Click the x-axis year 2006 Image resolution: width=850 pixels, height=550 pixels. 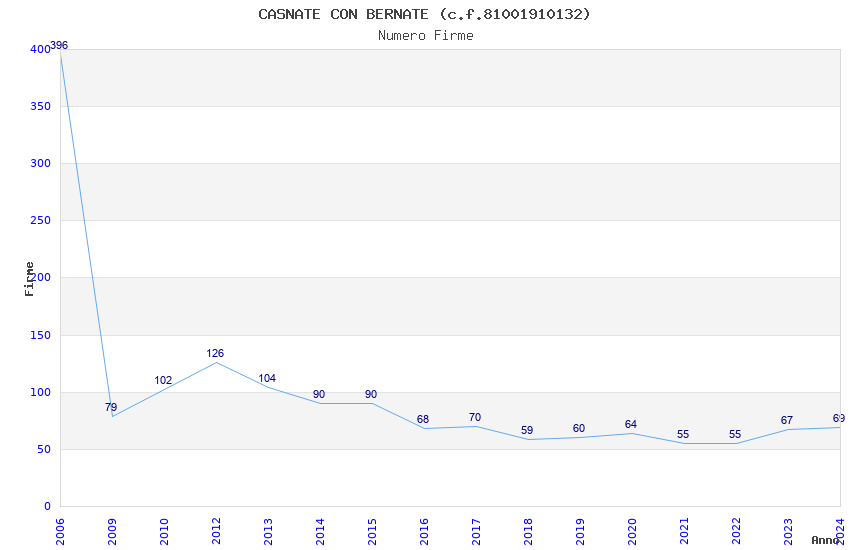pos(60,532)
